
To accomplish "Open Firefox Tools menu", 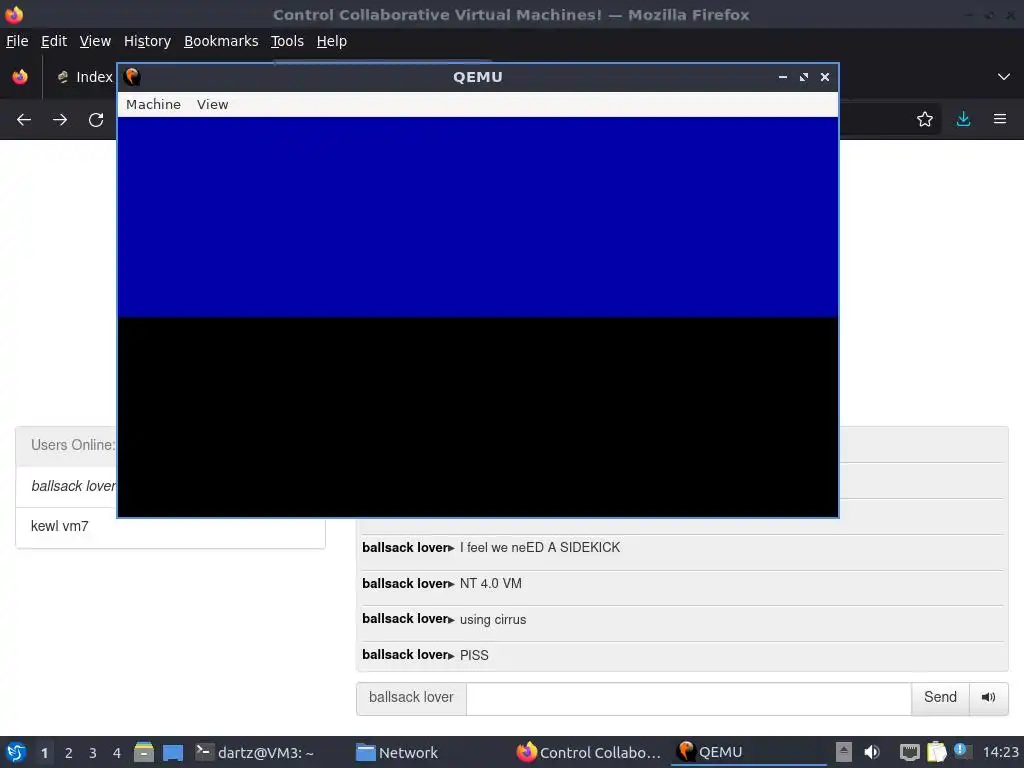I will coord(287,41).
